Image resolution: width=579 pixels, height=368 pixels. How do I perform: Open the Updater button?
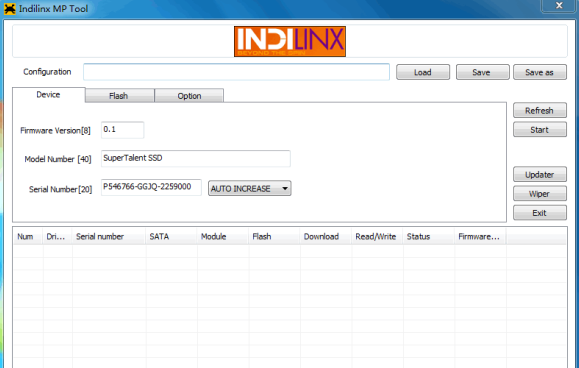click(x=539, y=174)
